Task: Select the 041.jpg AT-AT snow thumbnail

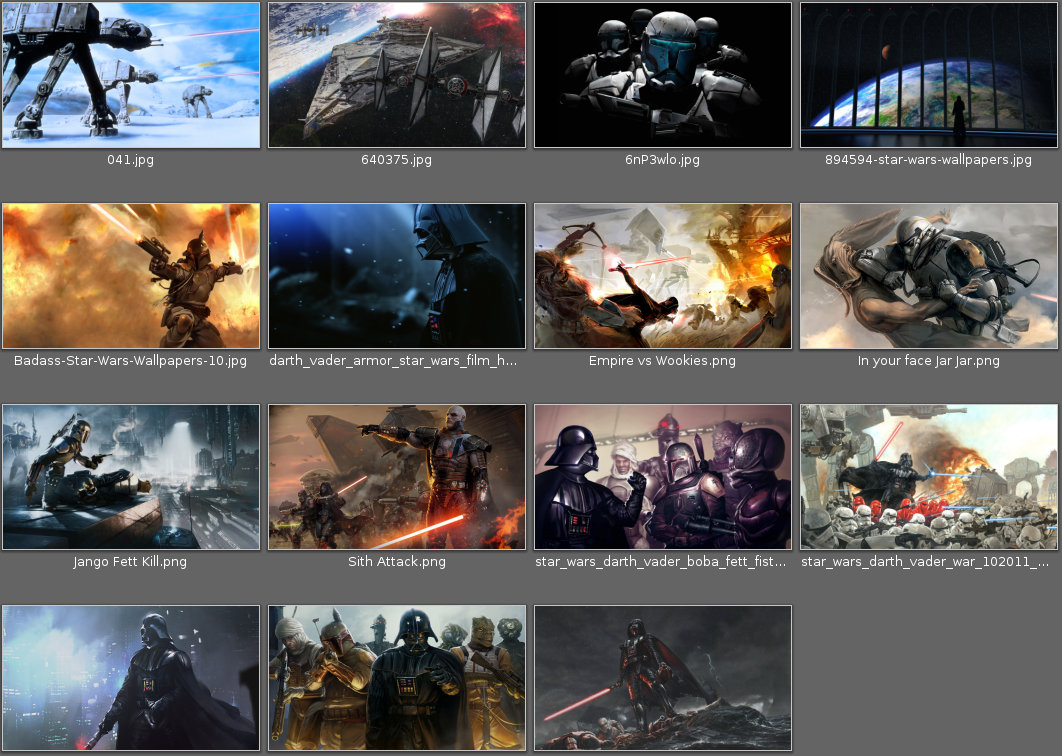Action: (131, 75)
